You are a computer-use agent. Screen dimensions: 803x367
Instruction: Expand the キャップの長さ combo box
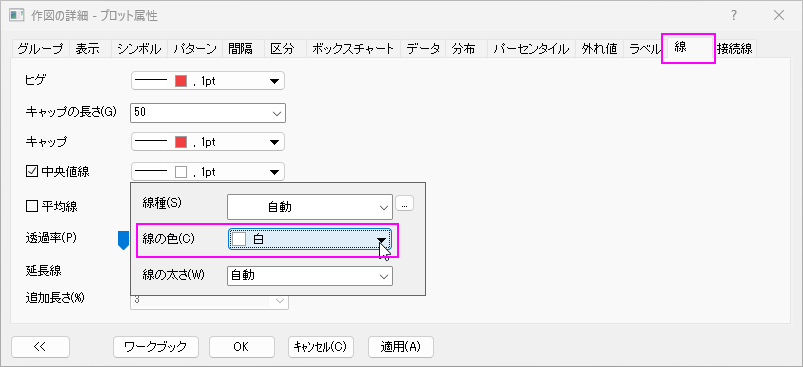pos(208,113)
